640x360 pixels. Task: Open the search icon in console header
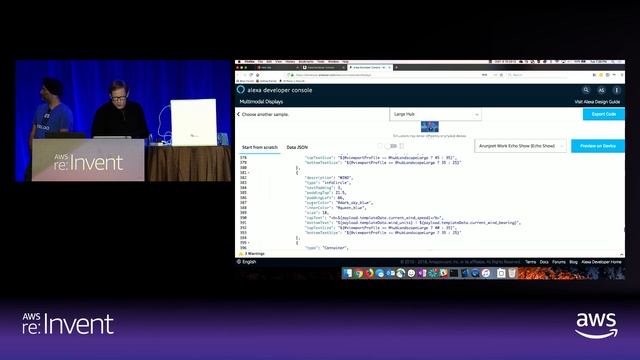(x=586, y=90)
